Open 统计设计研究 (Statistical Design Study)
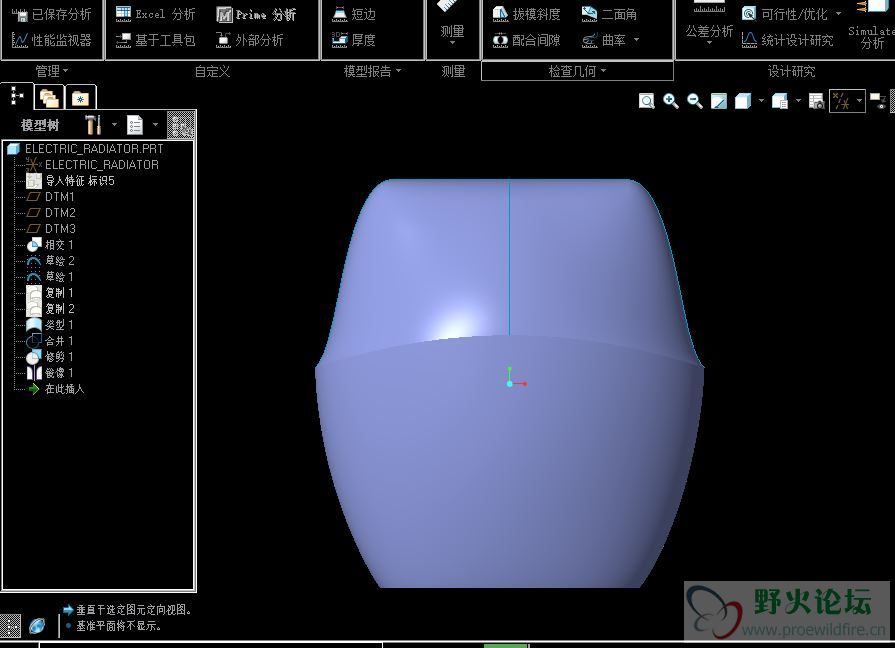 (x=787, y=39)
